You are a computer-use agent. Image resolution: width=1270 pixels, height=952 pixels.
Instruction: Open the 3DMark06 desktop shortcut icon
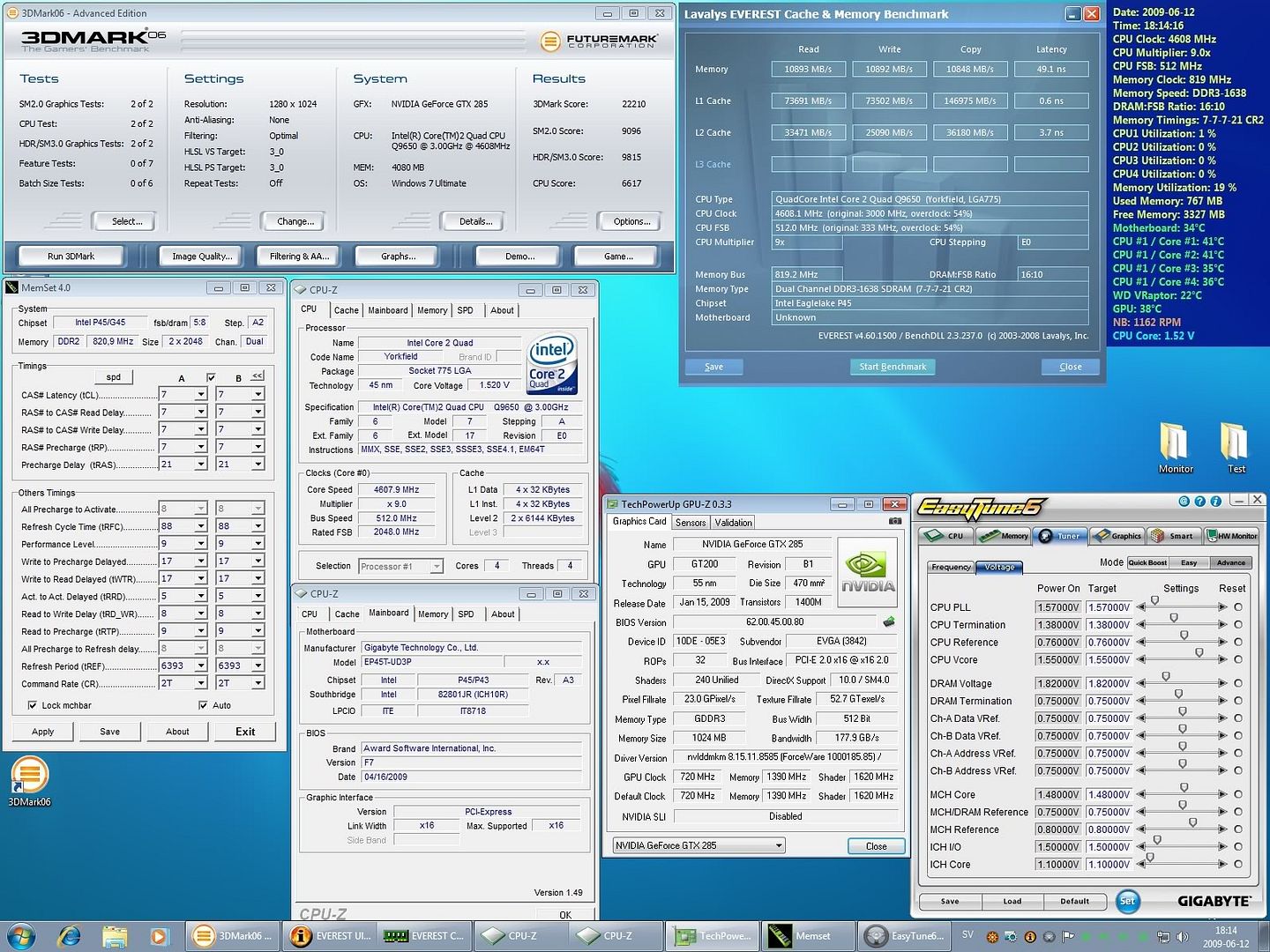pos(29,780)
